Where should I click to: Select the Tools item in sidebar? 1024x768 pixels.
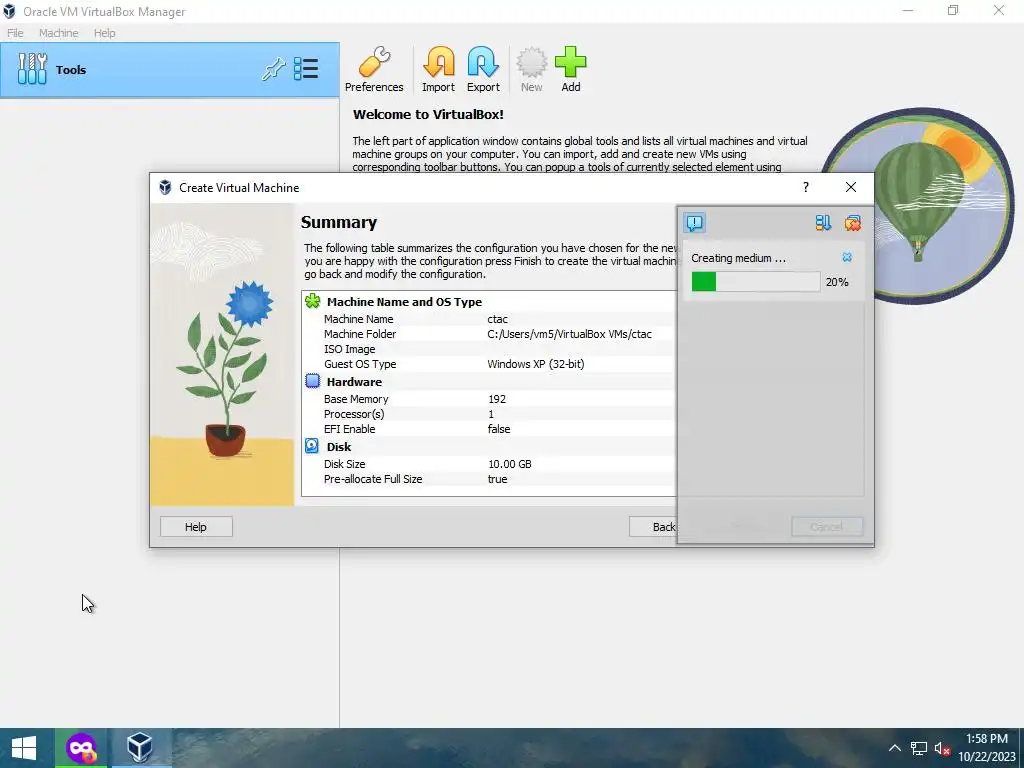click(x=169, y=70)
